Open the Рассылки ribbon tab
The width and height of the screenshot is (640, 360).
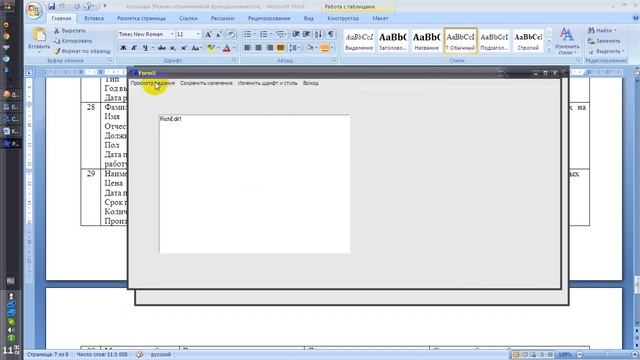click(x=222, y=18)
